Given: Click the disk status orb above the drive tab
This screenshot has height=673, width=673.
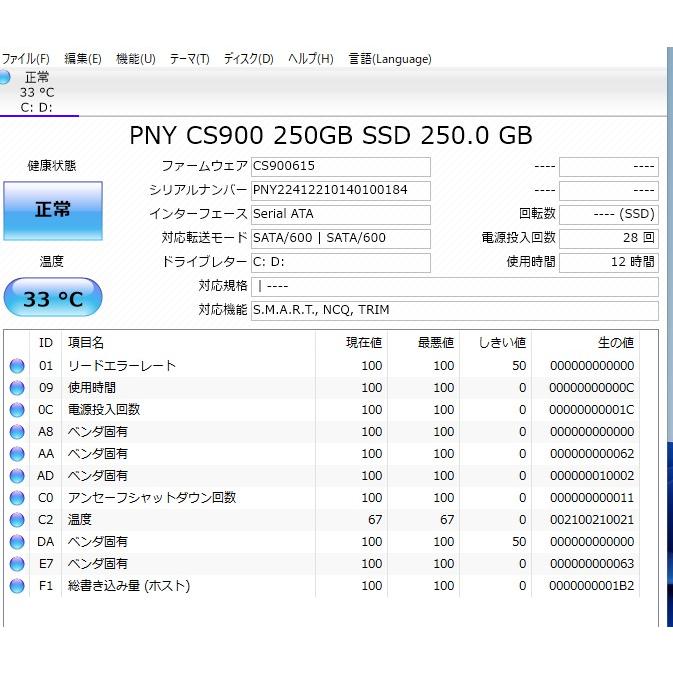Looking at the screenshot, I should pyautogui.click(x=5, y=77).
